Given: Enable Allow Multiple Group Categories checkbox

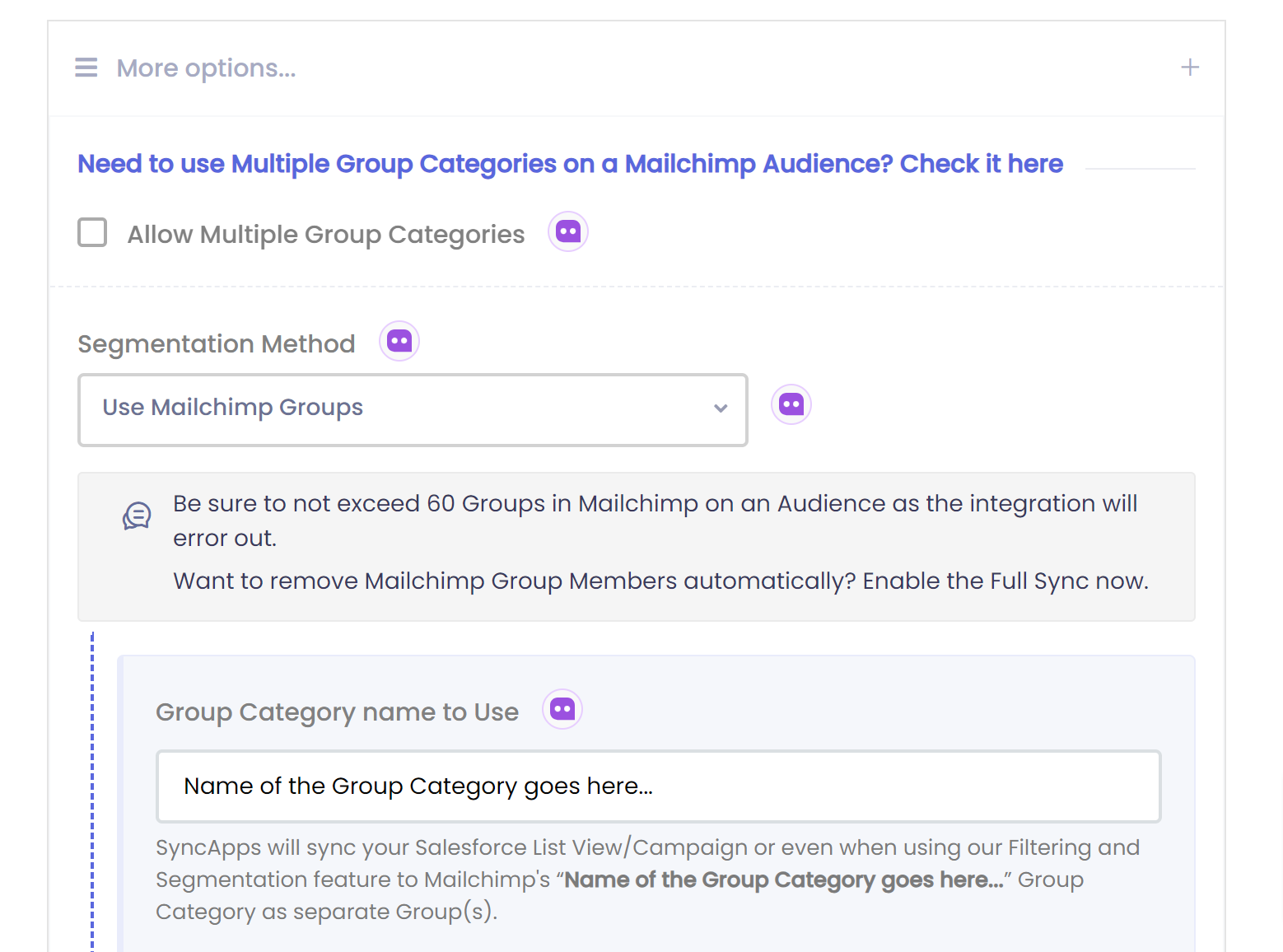Looking at the screenshot, I should tap(92, 232).
